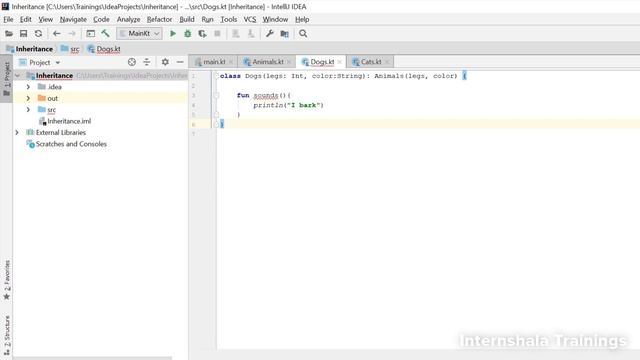Open the Tools menu

(x=229, y=19)
